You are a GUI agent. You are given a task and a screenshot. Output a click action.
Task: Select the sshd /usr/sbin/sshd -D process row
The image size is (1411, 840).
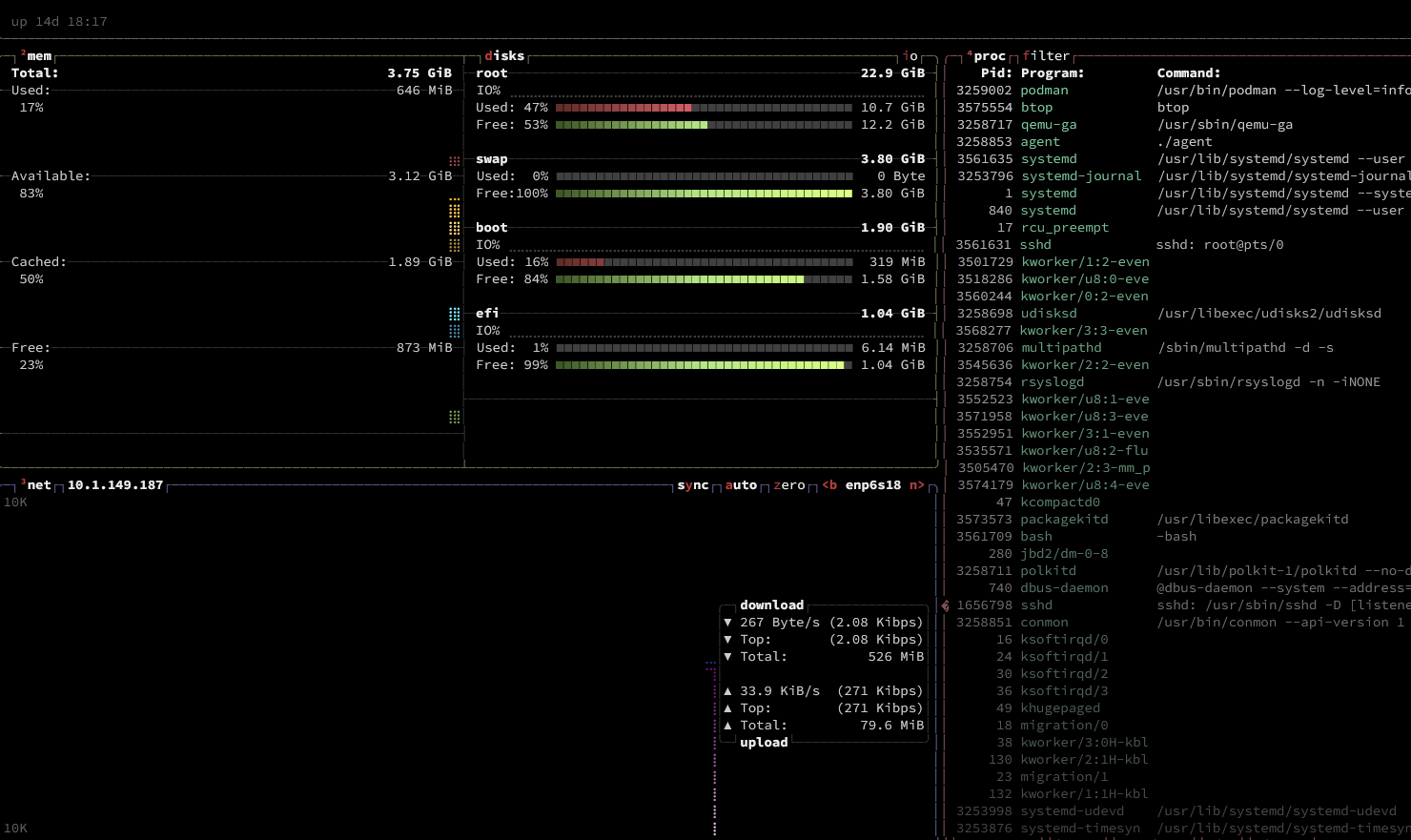pyautogui.click(x=1182, y=605)
